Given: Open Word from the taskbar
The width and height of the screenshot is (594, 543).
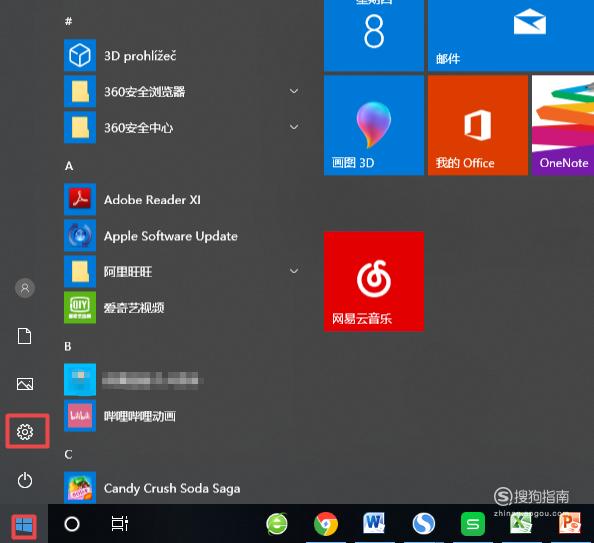Looking at the screenshot, I should point(374,523).
